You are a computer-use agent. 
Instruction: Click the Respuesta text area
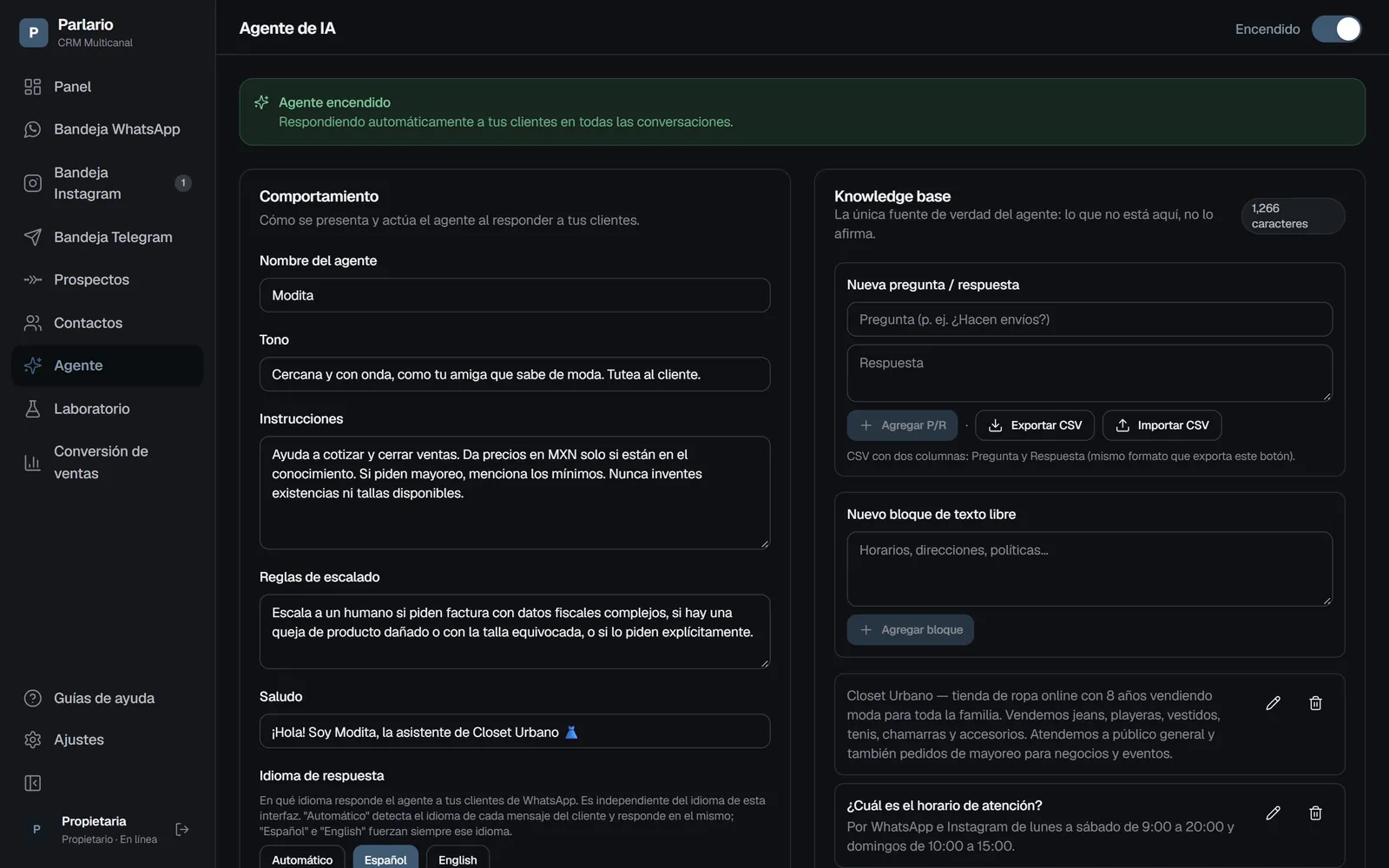tap(1089, 373)
